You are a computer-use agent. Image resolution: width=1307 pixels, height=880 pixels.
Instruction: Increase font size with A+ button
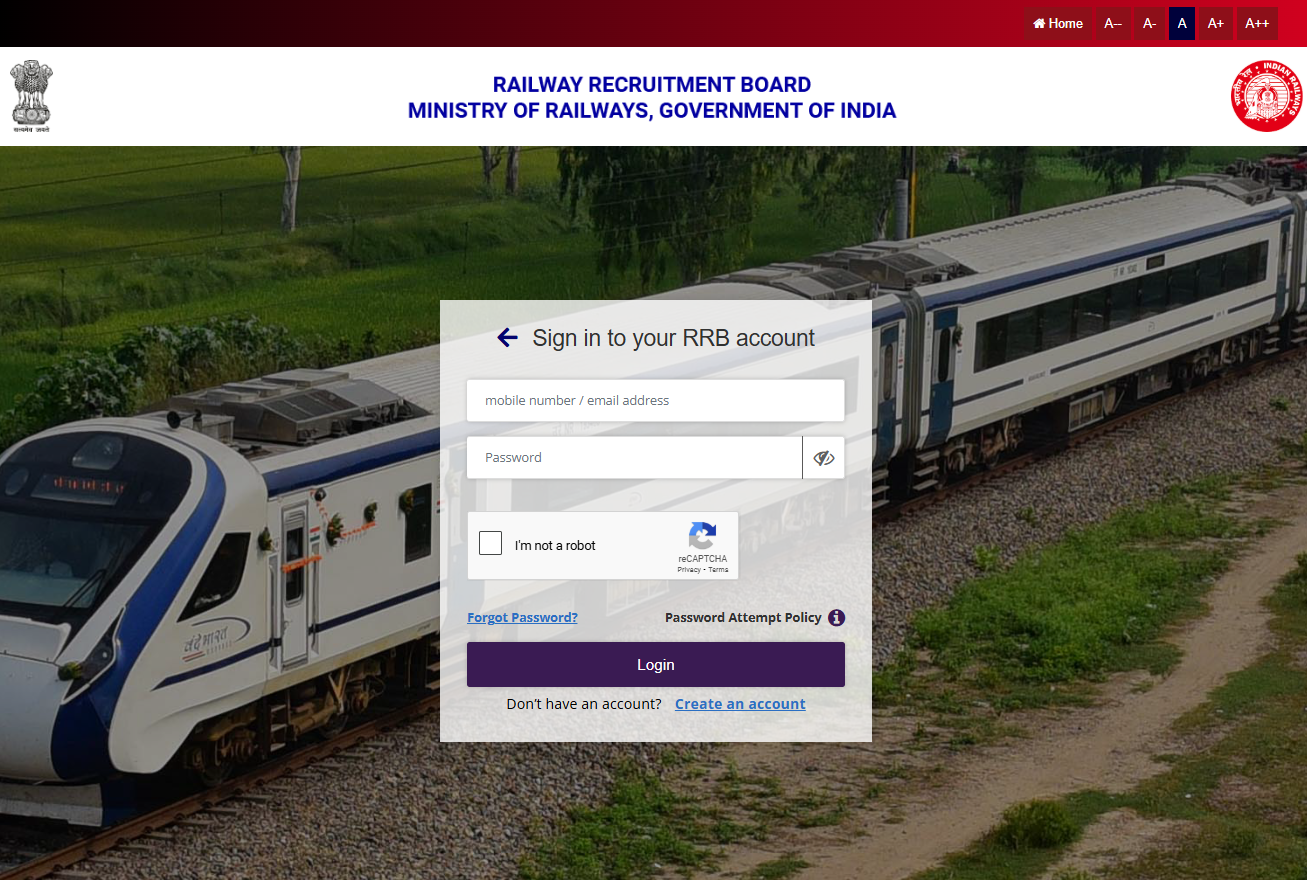coord(1215,23)
